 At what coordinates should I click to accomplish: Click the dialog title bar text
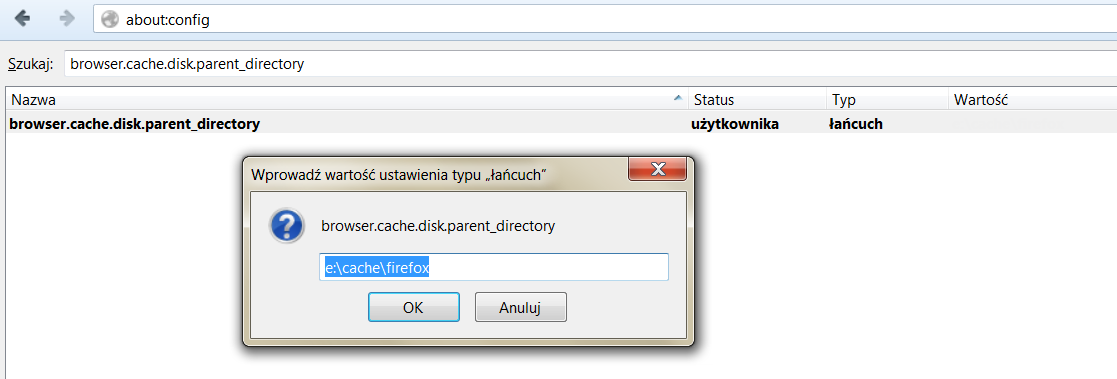[400, 174]
